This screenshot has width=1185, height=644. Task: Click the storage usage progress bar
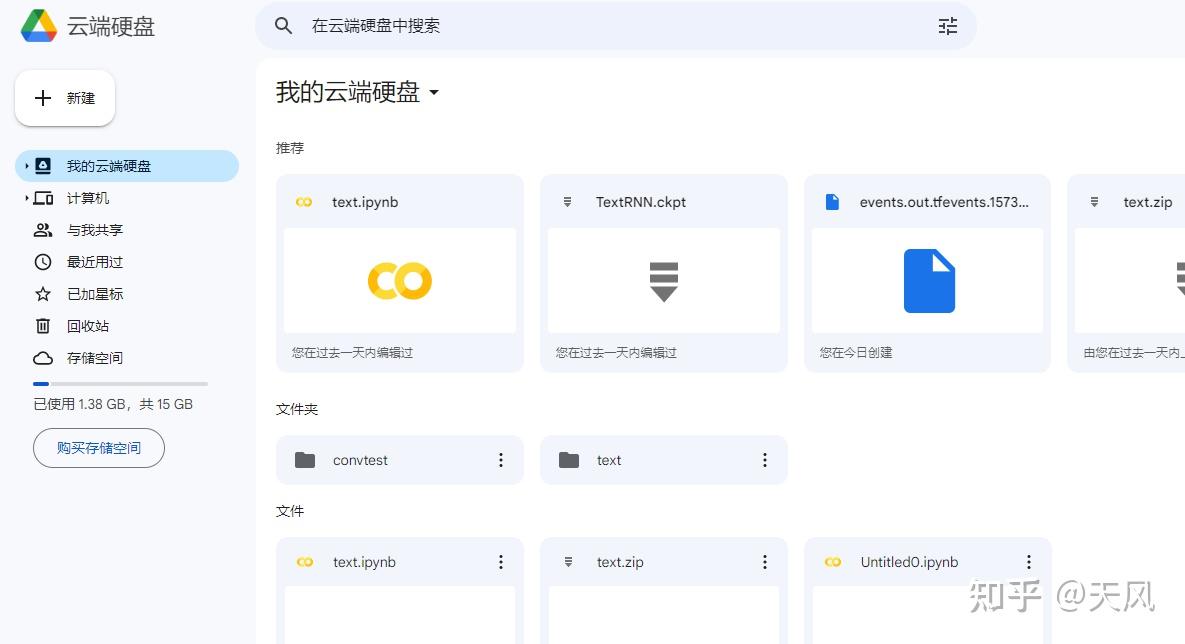(120, 383)
